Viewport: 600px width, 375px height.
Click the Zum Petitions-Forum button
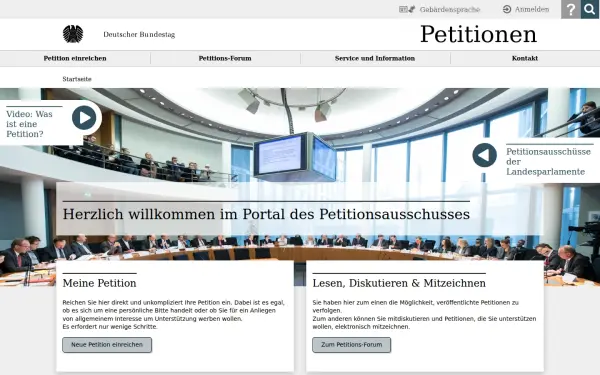coord(351,344)
